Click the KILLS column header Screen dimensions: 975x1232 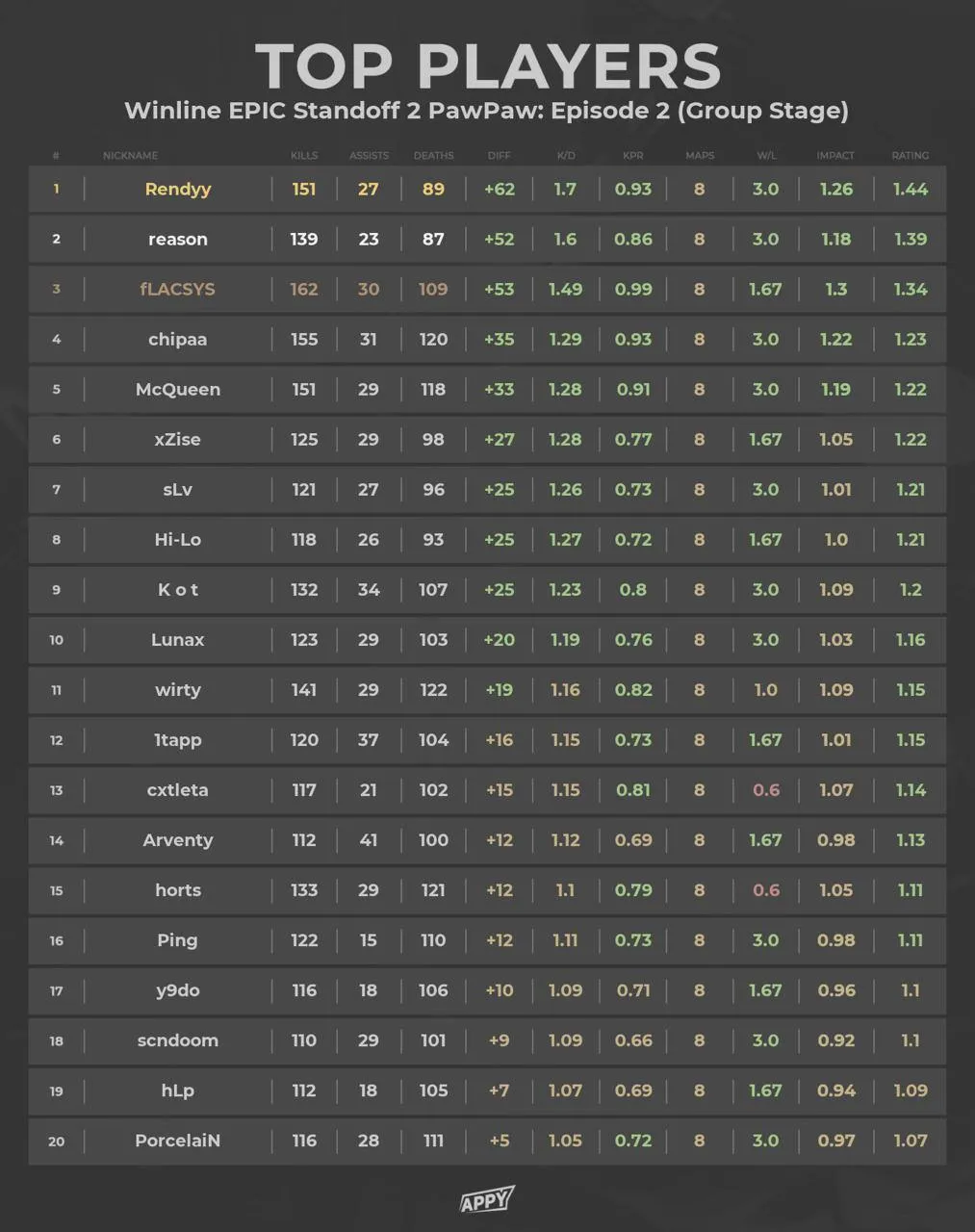(304, 155)
